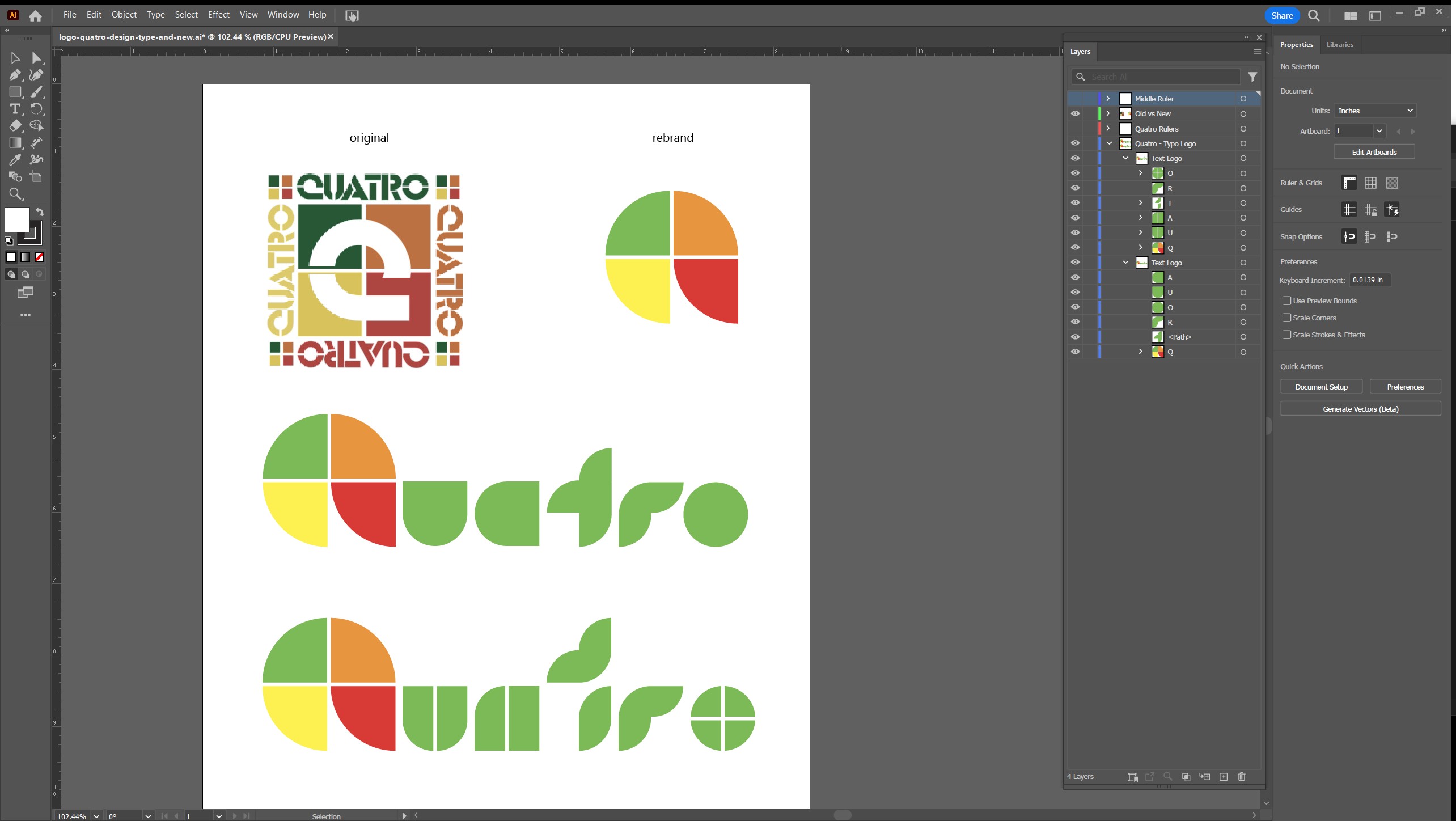Pick the Zoom tool magnifier
This screenshot has width=1456, height=821.
pyautogui.click(x=15, y=194)
